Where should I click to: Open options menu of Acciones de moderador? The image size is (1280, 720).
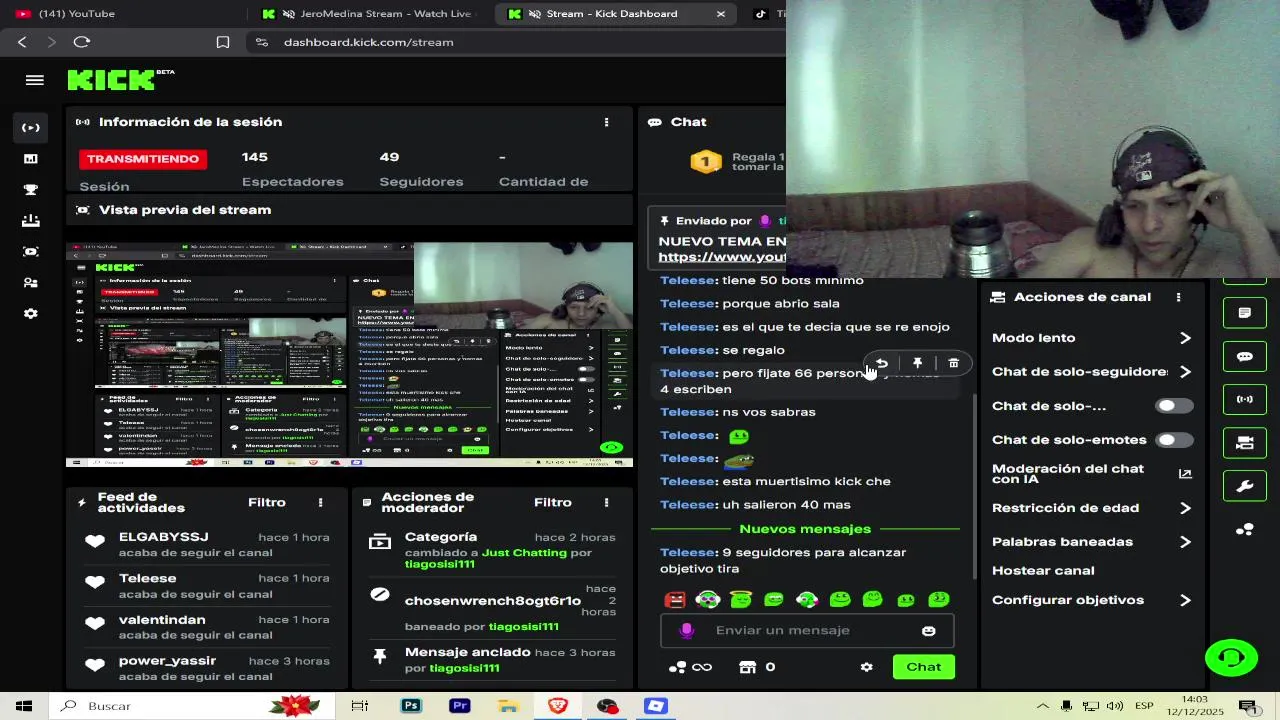click(x=606, y=503)
